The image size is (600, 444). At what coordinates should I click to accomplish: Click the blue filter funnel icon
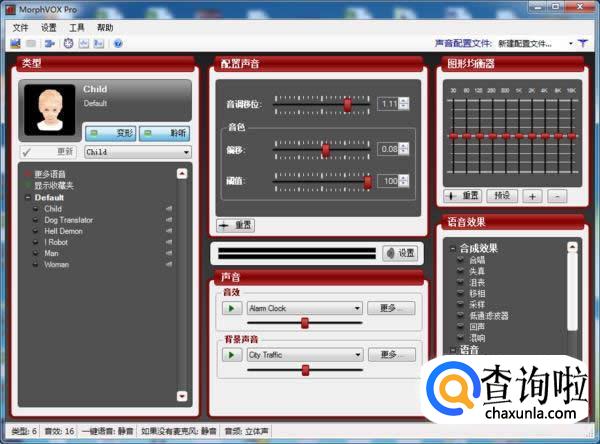[x=583, y=43]
